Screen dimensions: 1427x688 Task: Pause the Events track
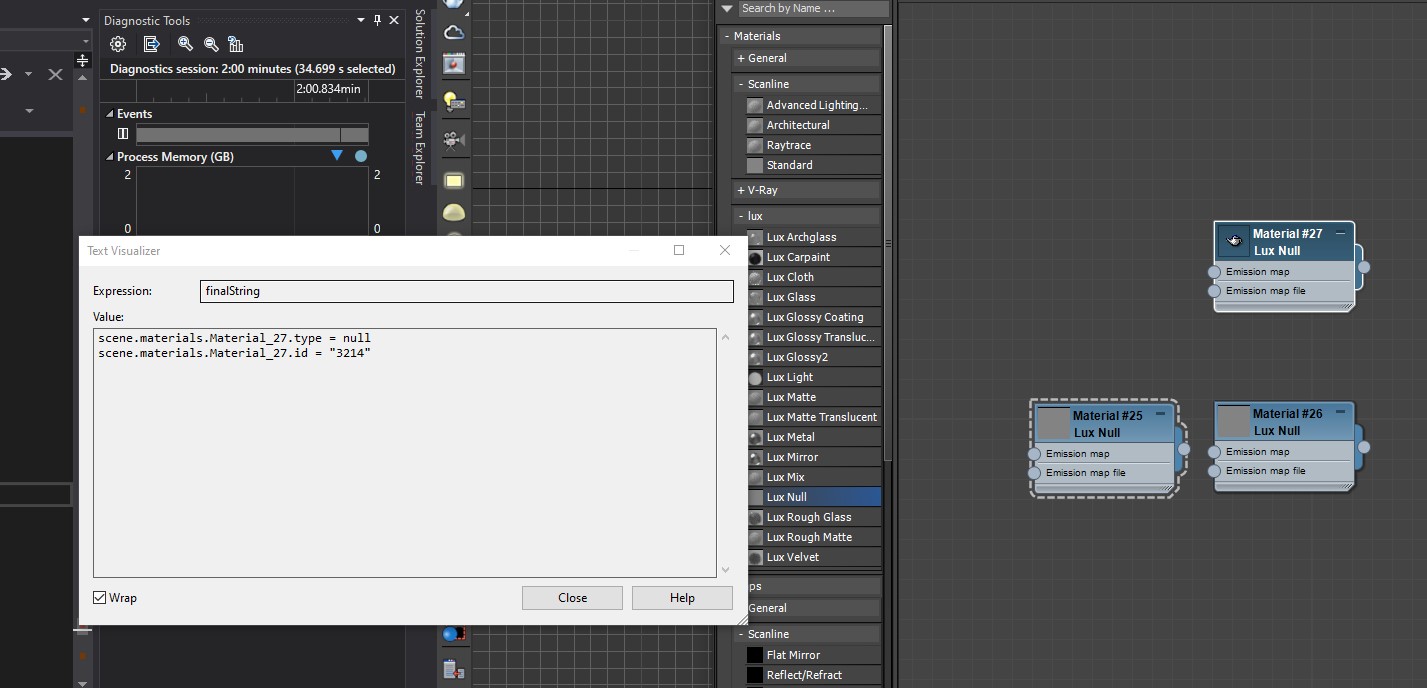tap(123, 134)
